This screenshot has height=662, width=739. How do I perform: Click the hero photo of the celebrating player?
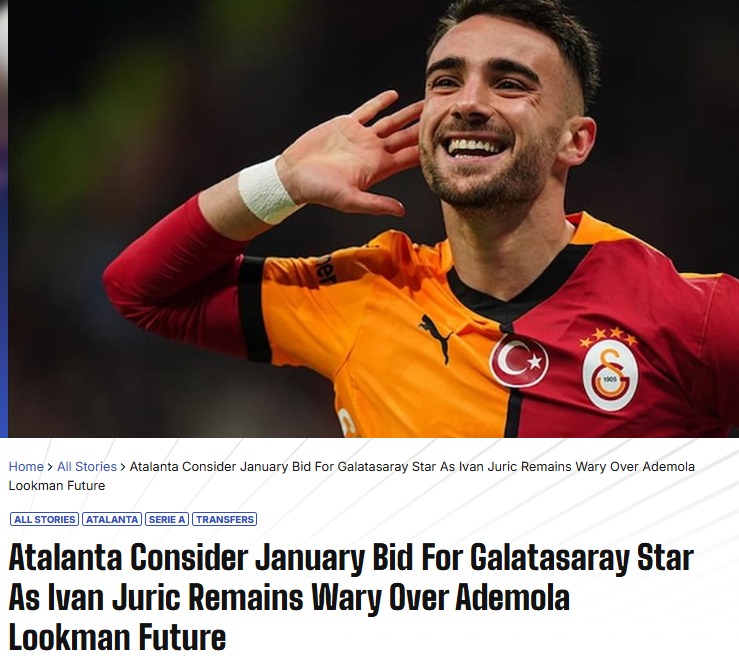pyautogui.click(x=373, y=219)
